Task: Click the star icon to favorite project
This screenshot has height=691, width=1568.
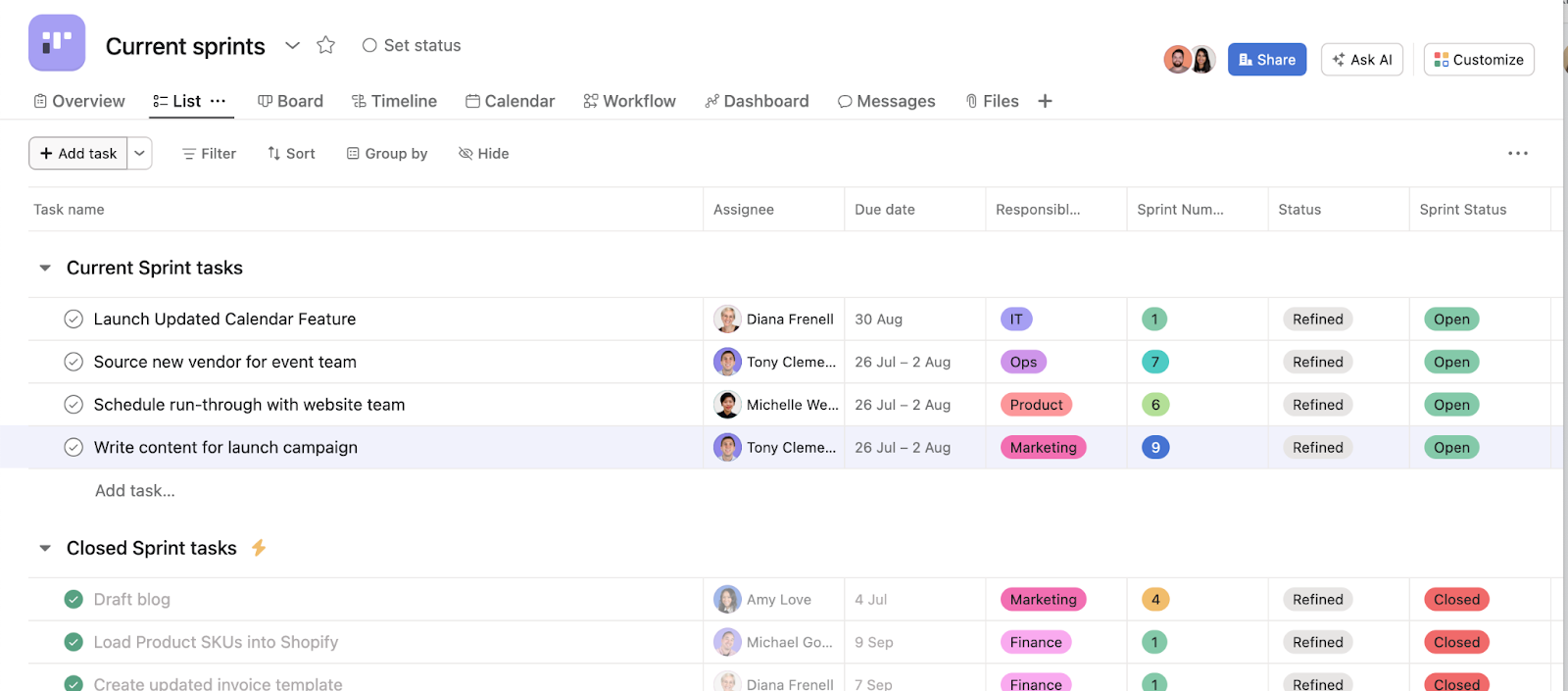Action: pos(326,45)
